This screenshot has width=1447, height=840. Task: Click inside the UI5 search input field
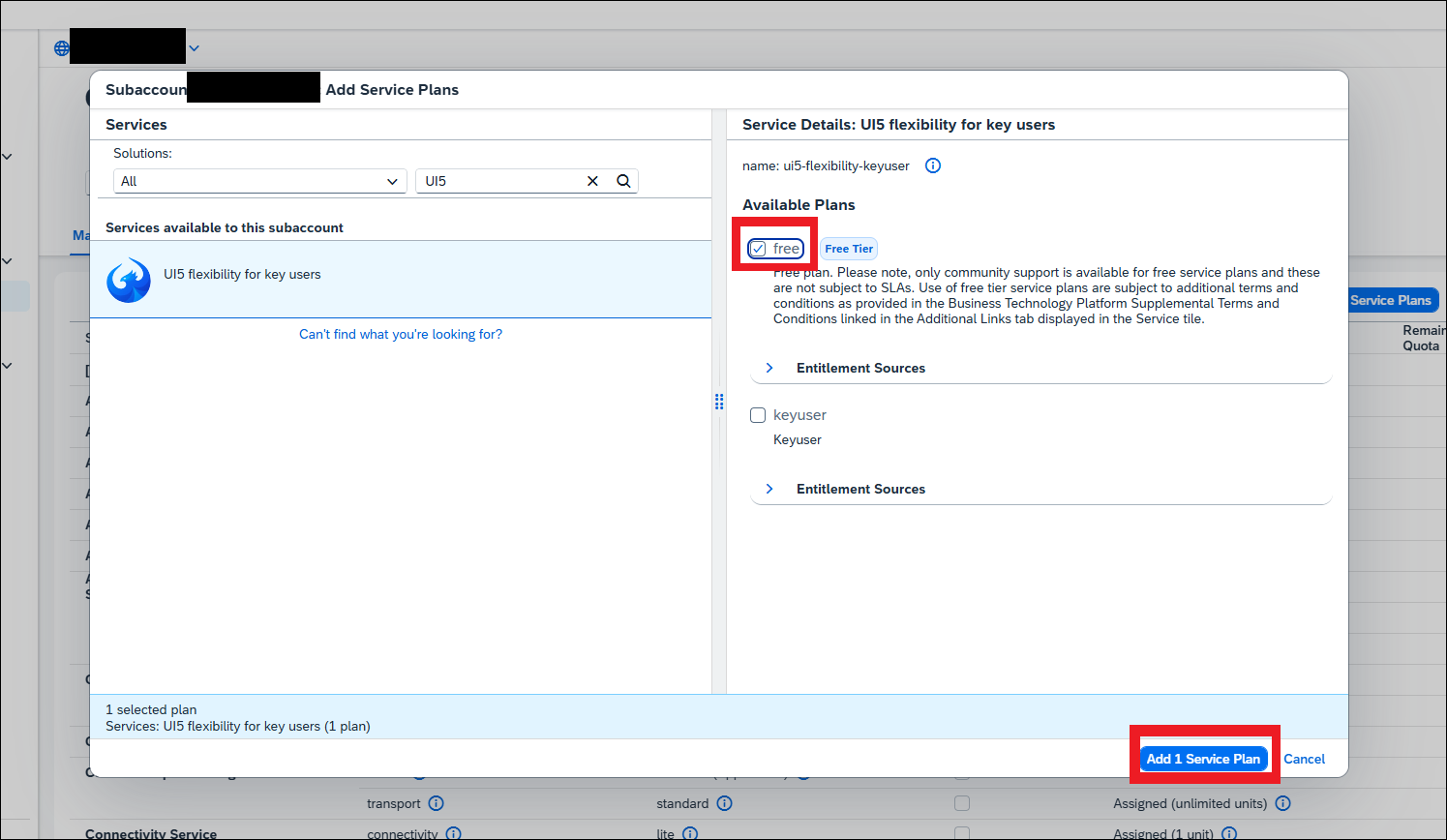503,180
